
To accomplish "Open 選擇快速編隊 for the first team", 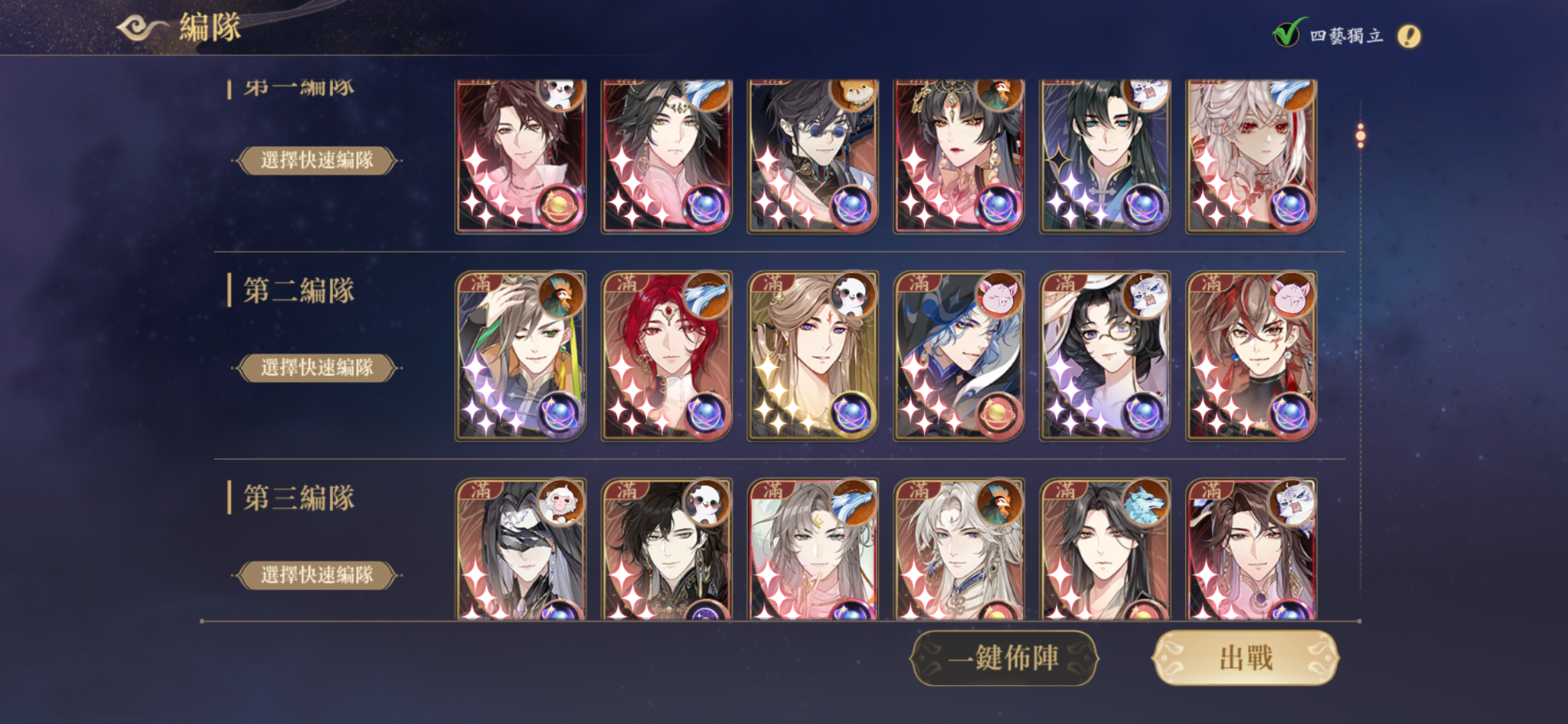I will pos(317,161).
